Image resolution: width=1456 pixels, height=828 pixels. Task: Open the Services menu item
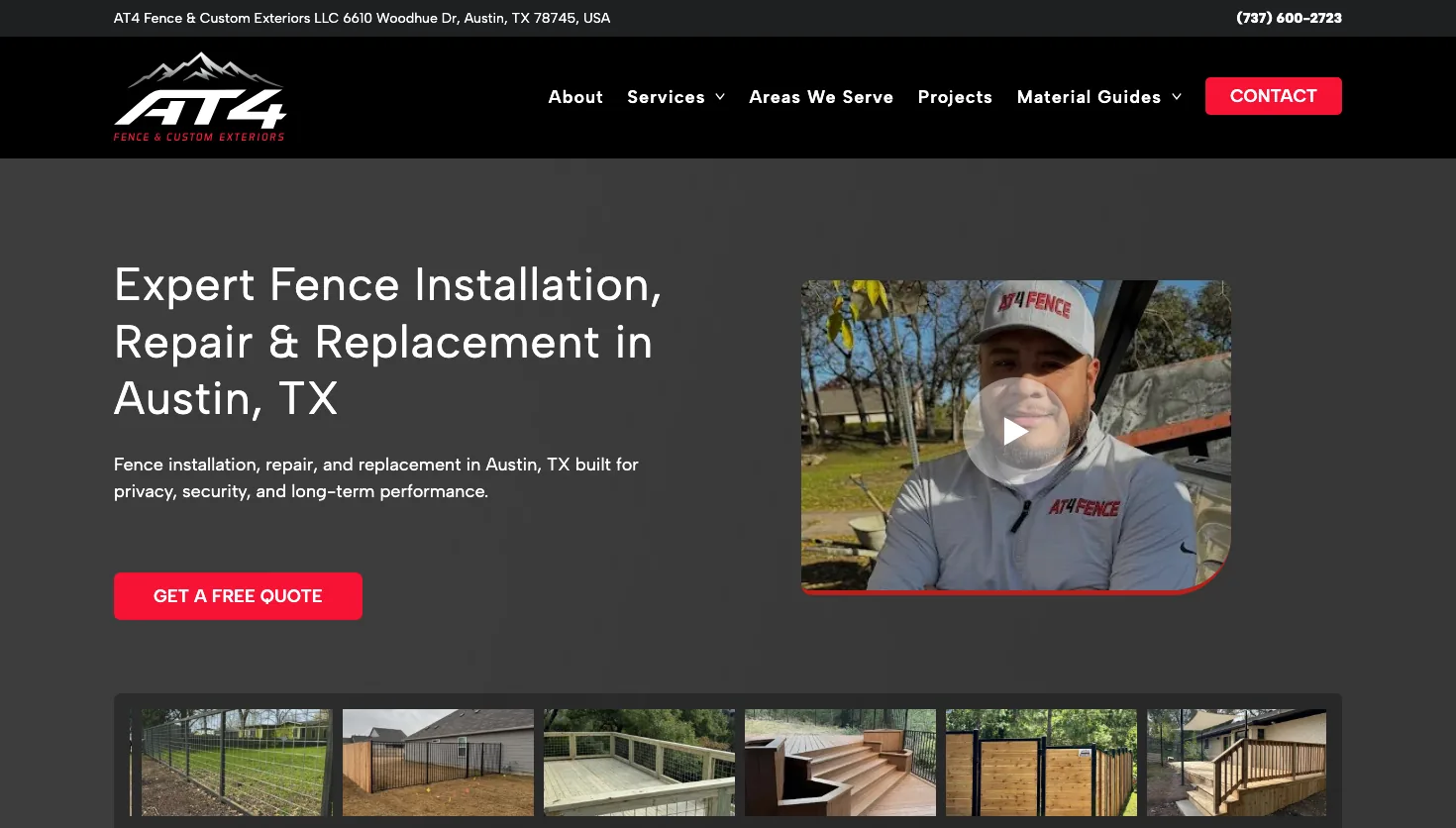pos(666,97)
